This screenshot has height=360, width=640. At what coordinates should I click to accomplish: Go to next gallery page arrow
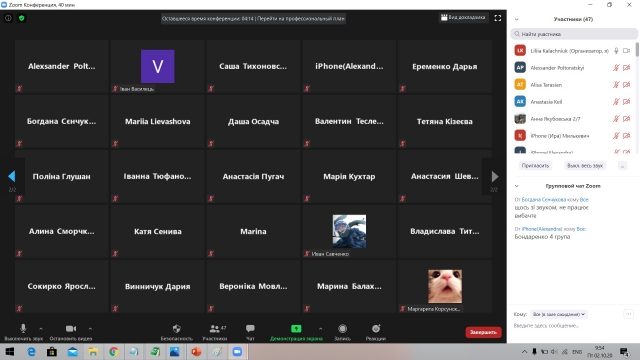click(x=495, y=176)
